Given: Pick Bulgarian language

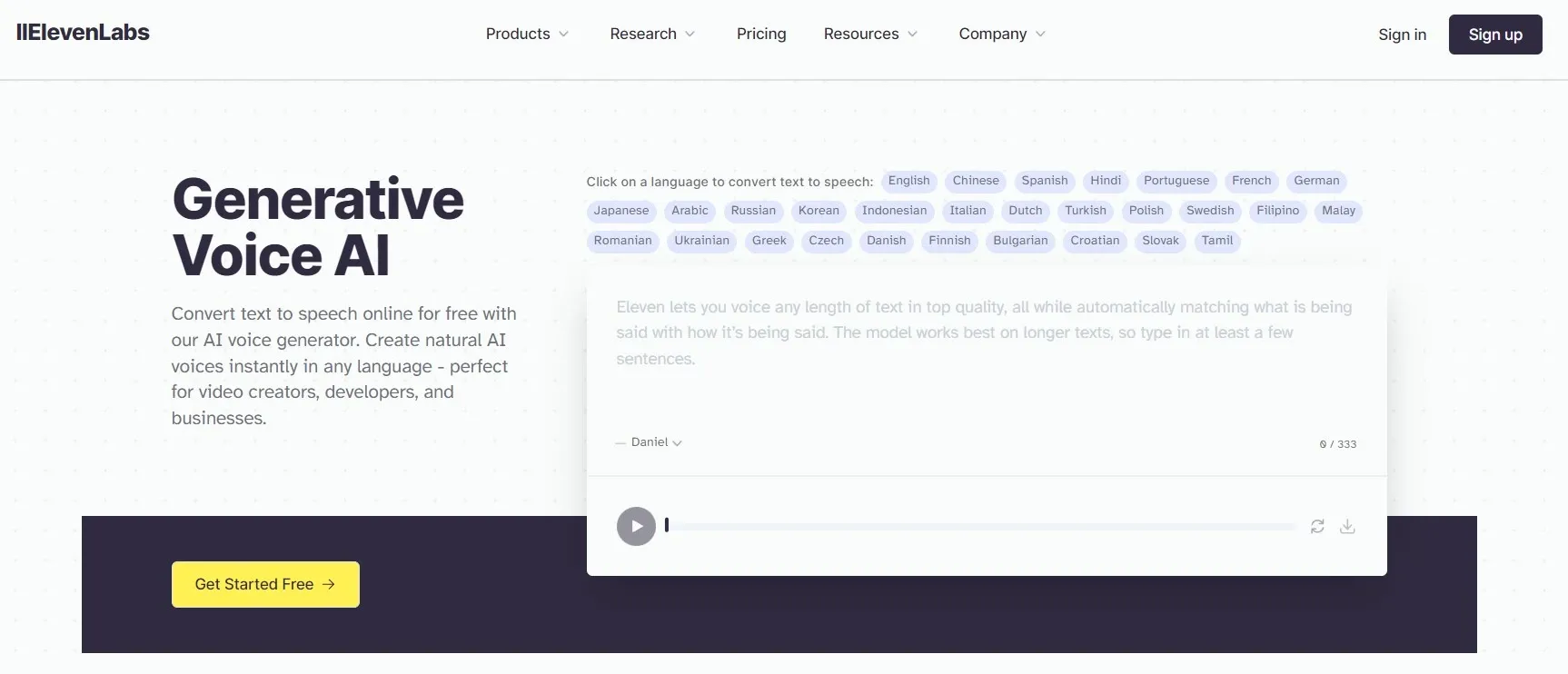Looking at the screenshot, I should coord(1020,241).
